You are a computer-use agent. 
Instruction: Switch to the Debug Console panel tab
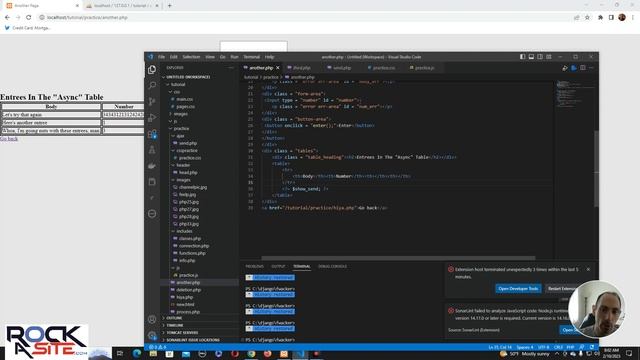[x=332, y=267]
